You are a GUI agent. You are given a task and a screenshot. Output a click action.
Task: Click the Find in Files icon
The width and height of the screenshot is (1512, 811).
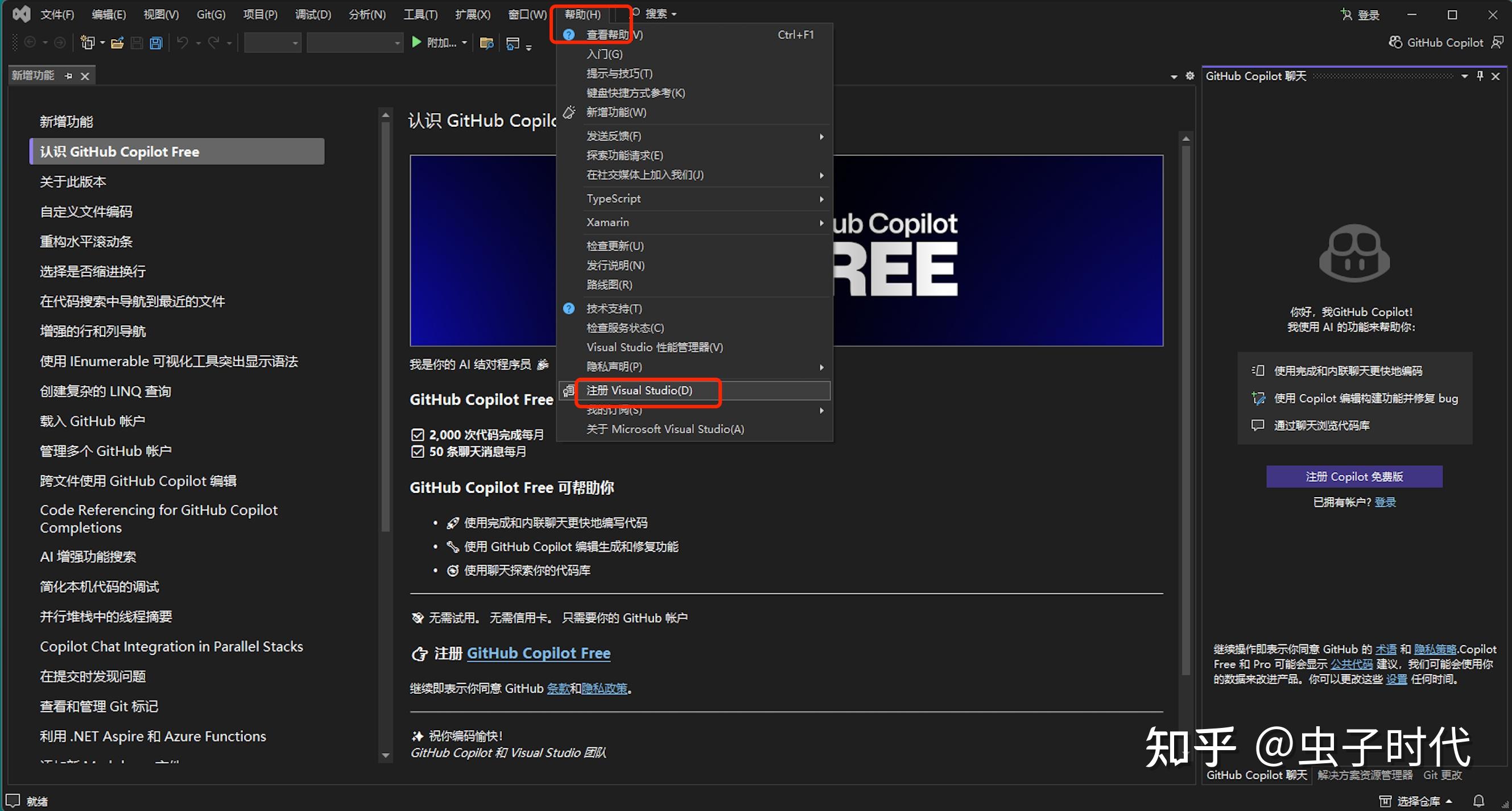[486, 43]
